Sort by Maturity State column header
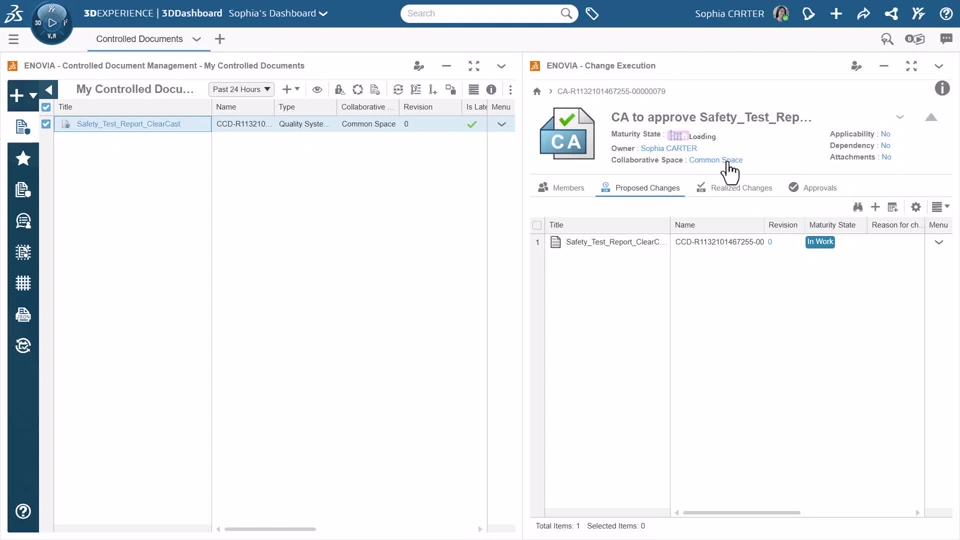The height and width of the screenshot is (540, 960). coord(833,225)
